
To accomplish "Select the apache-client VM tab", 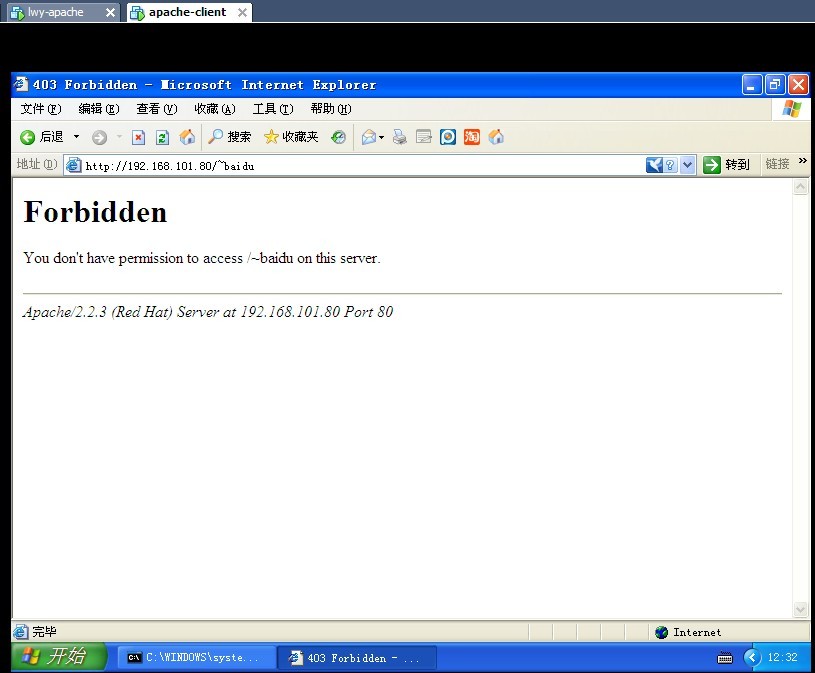I will coord(187,12).
